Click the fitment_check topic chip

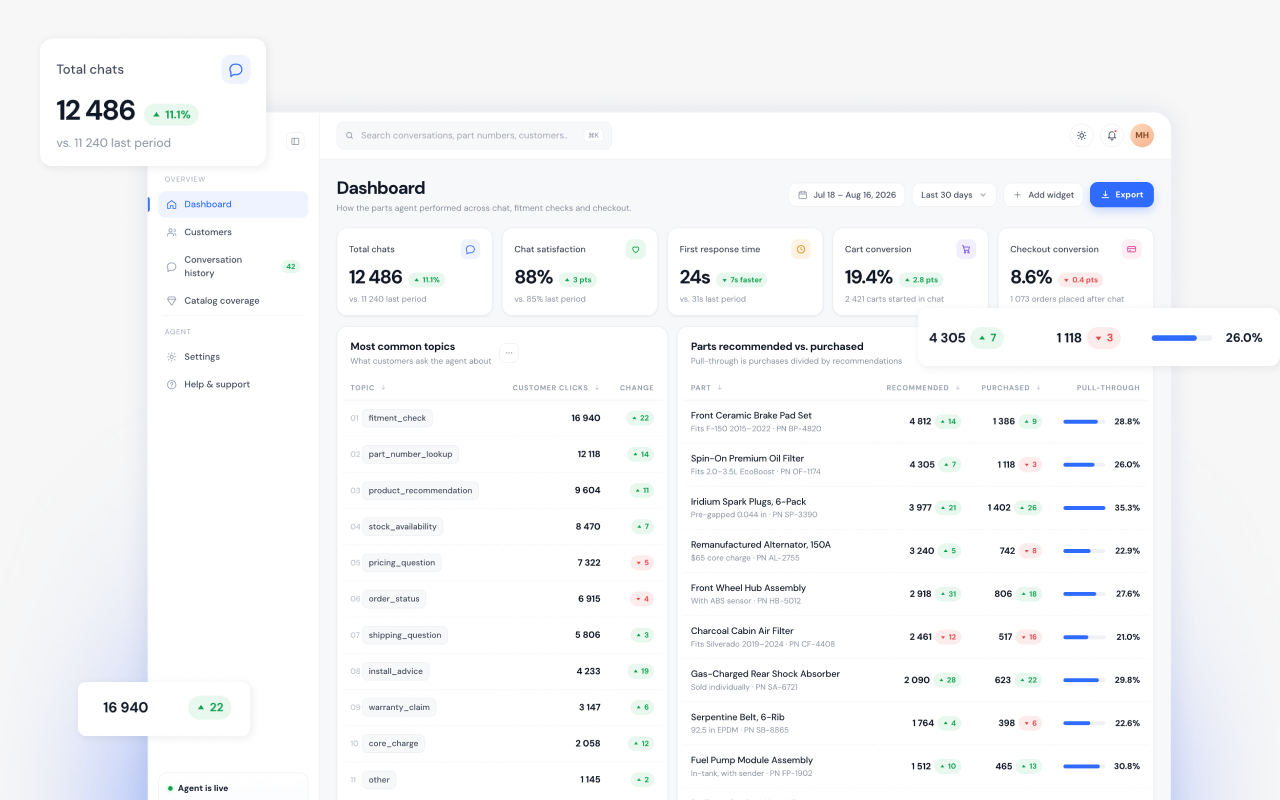[397, 418]
